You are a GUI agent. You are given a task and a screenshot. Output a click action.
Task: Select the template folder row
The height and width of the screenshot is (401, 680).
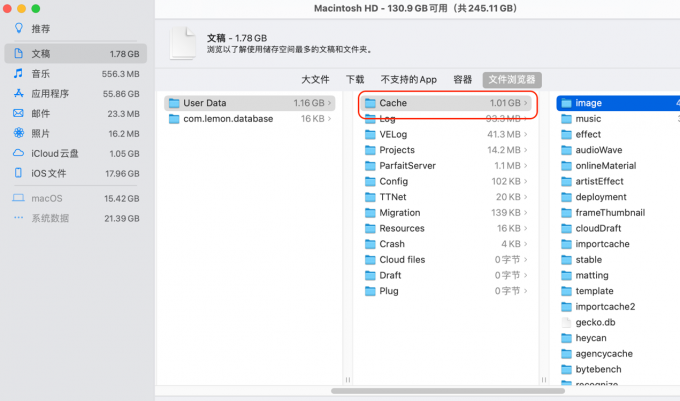(x=618, y=291)
